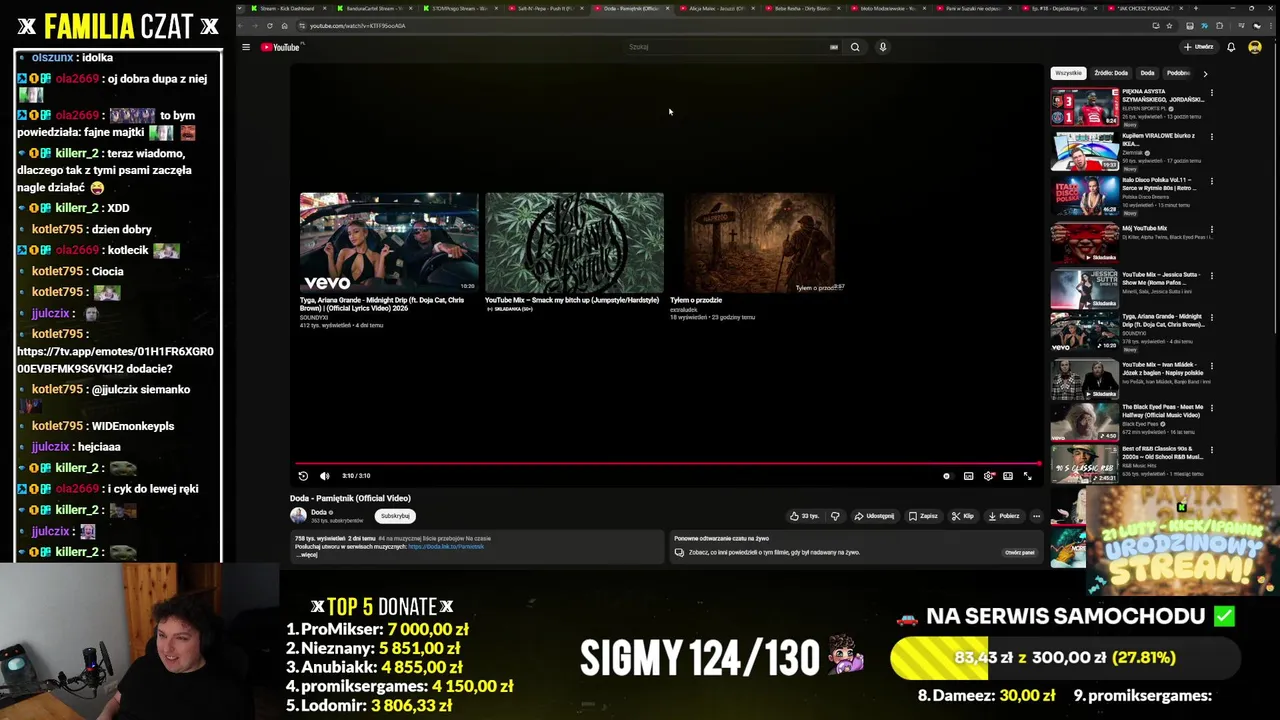Click the Black Eyed Peas Meet Me Halfway title
The width and height of the screenshot is (1280, 720).
[x=1163, y=411]
